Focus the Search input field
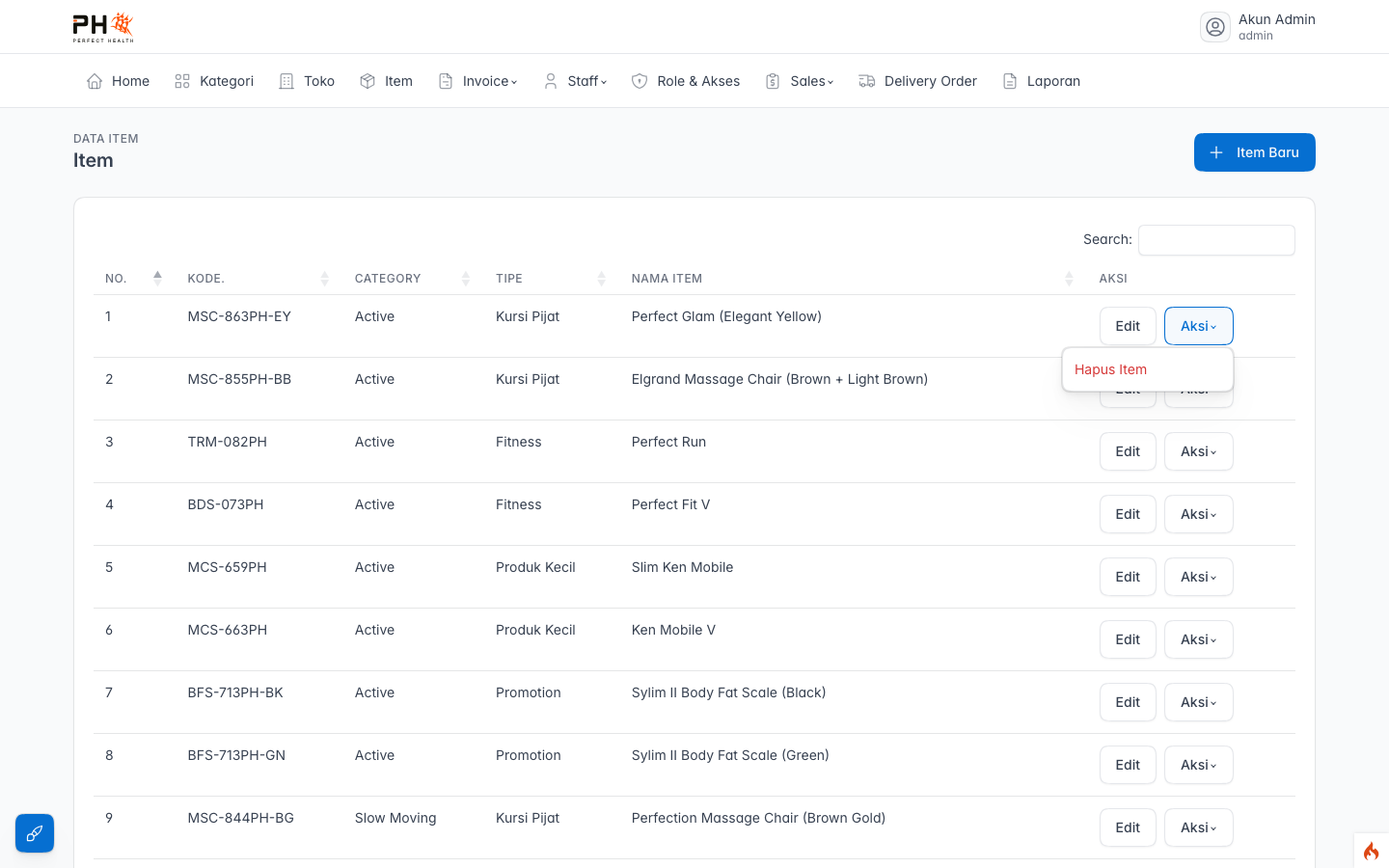Image resolution: width=1389 pixels, height=868 pixels. click(1216, 240)
